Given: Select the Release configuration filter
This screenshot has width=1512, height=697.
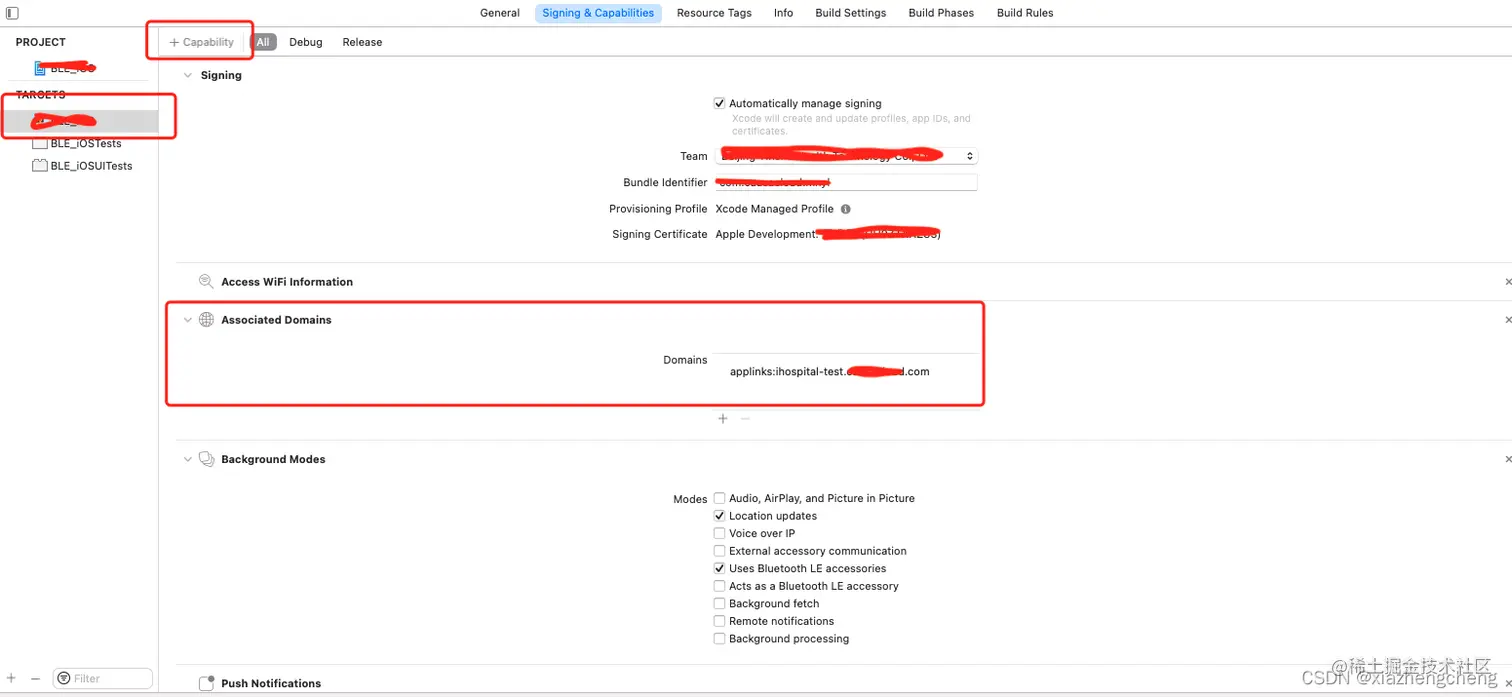Looking at the screenshot, I should point(362,42).
